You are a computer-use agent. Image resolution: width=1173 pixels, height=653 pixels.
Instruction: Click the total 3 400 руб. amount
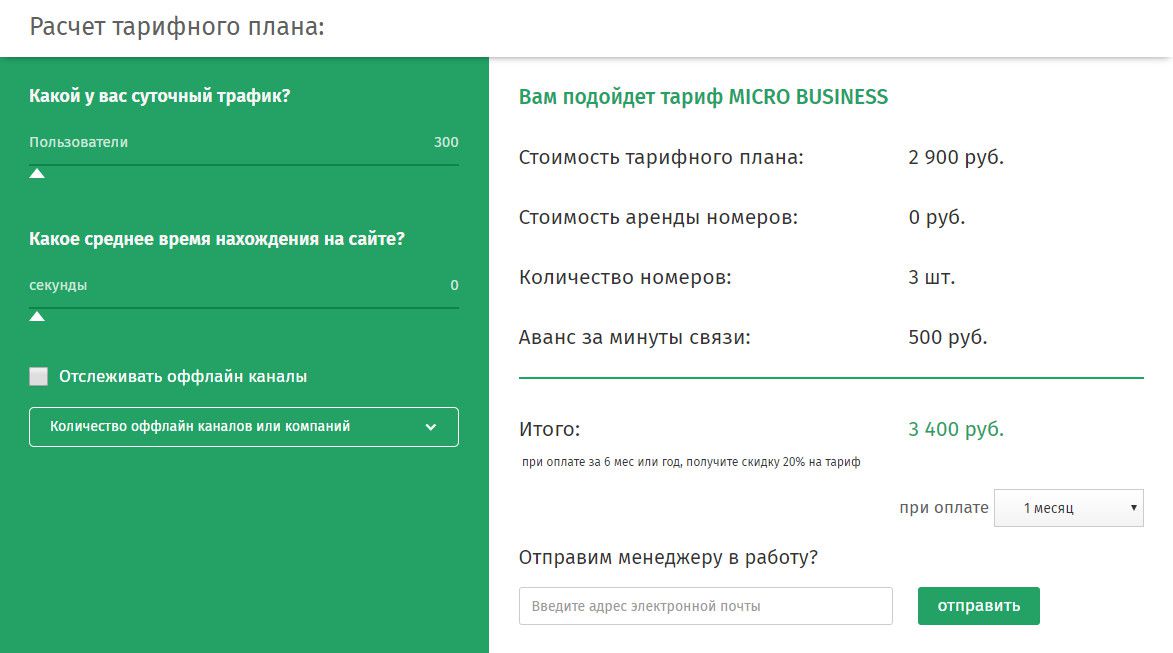tap(956, 429)
